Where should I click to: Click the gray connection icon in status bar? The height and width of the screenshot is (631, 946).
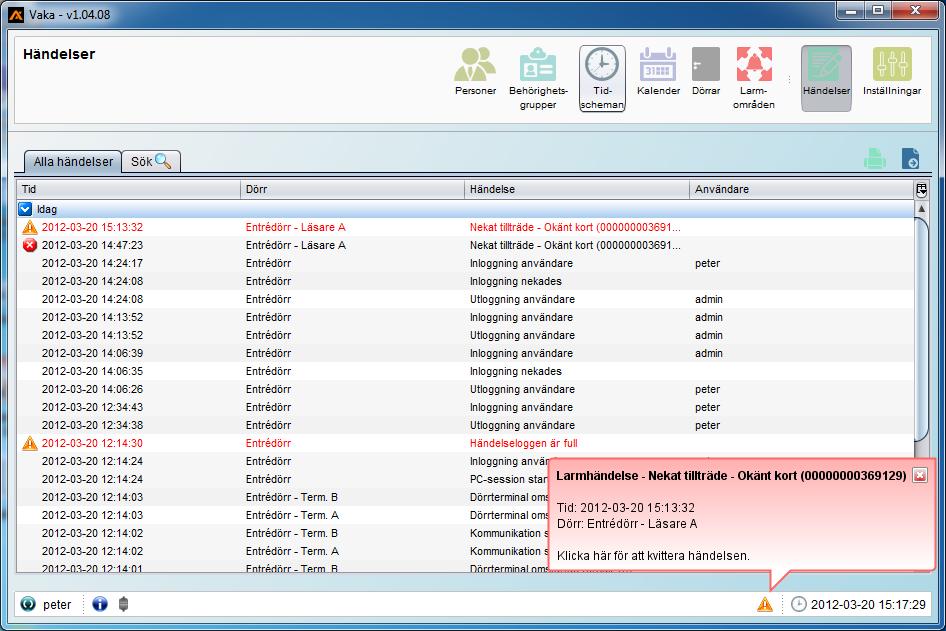click(x=124, y=604)
